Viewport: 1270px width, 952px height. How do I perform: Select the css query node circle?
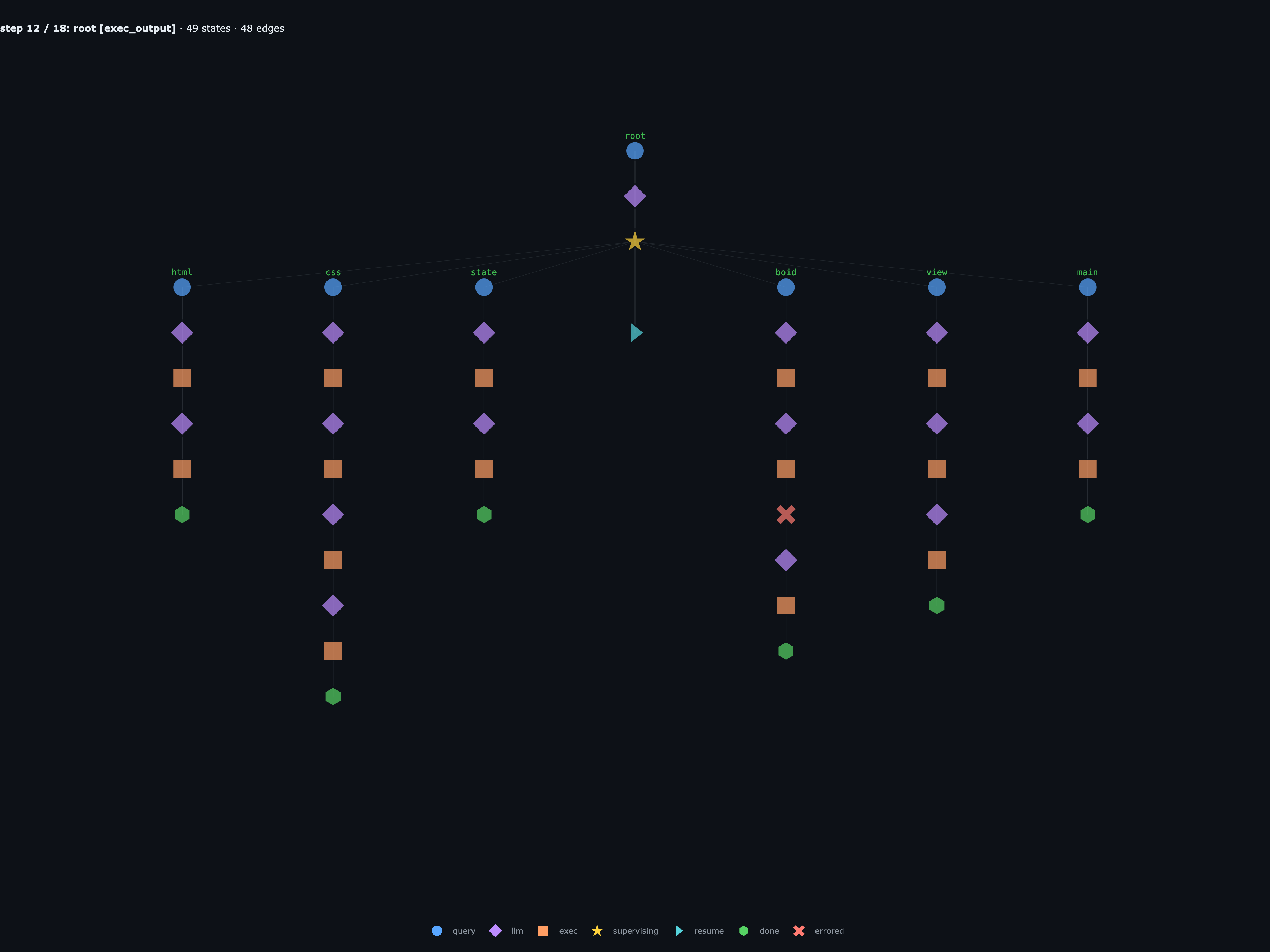point(333,287)
